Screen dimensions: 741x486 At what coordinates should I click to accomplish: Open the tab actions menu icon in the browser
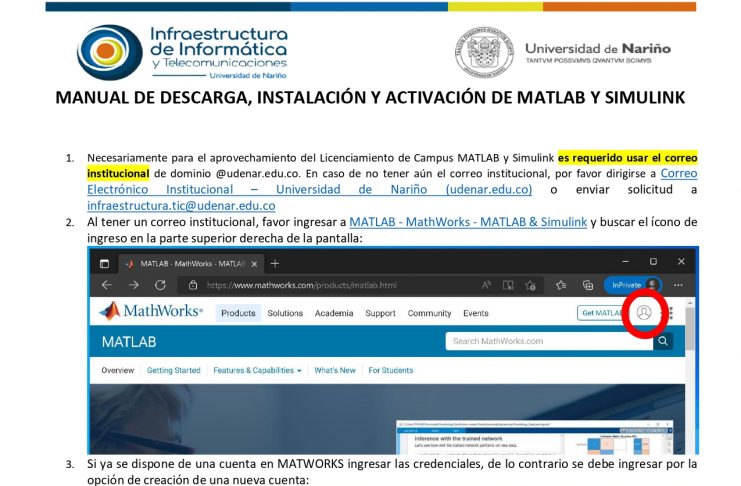click(104, 264)
